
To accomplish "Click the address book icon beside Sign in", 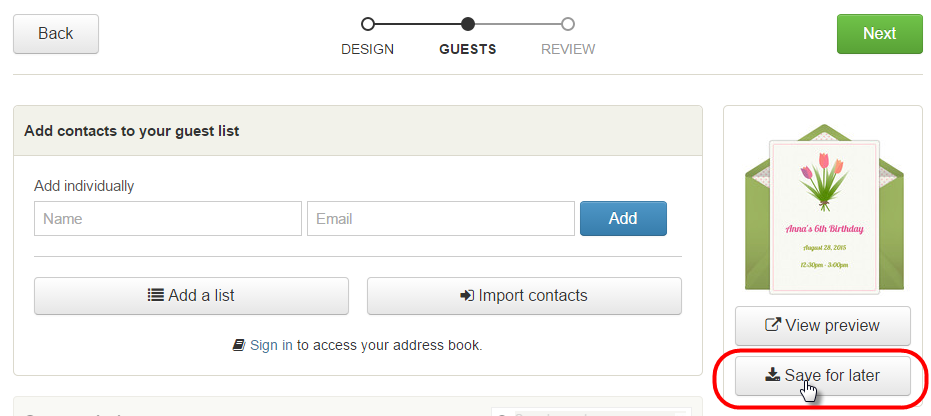I will pyautogui.click(x=239, y=345).
